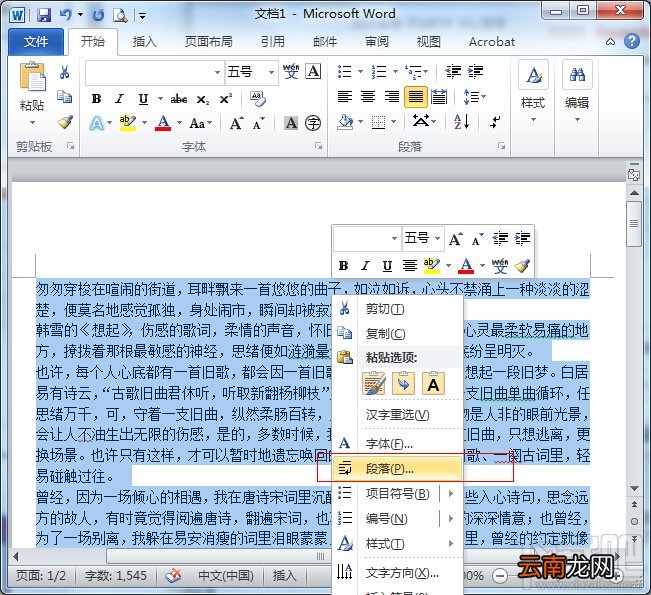
Task: Click the Paste clipboard icon
Action: pos(32,76)
